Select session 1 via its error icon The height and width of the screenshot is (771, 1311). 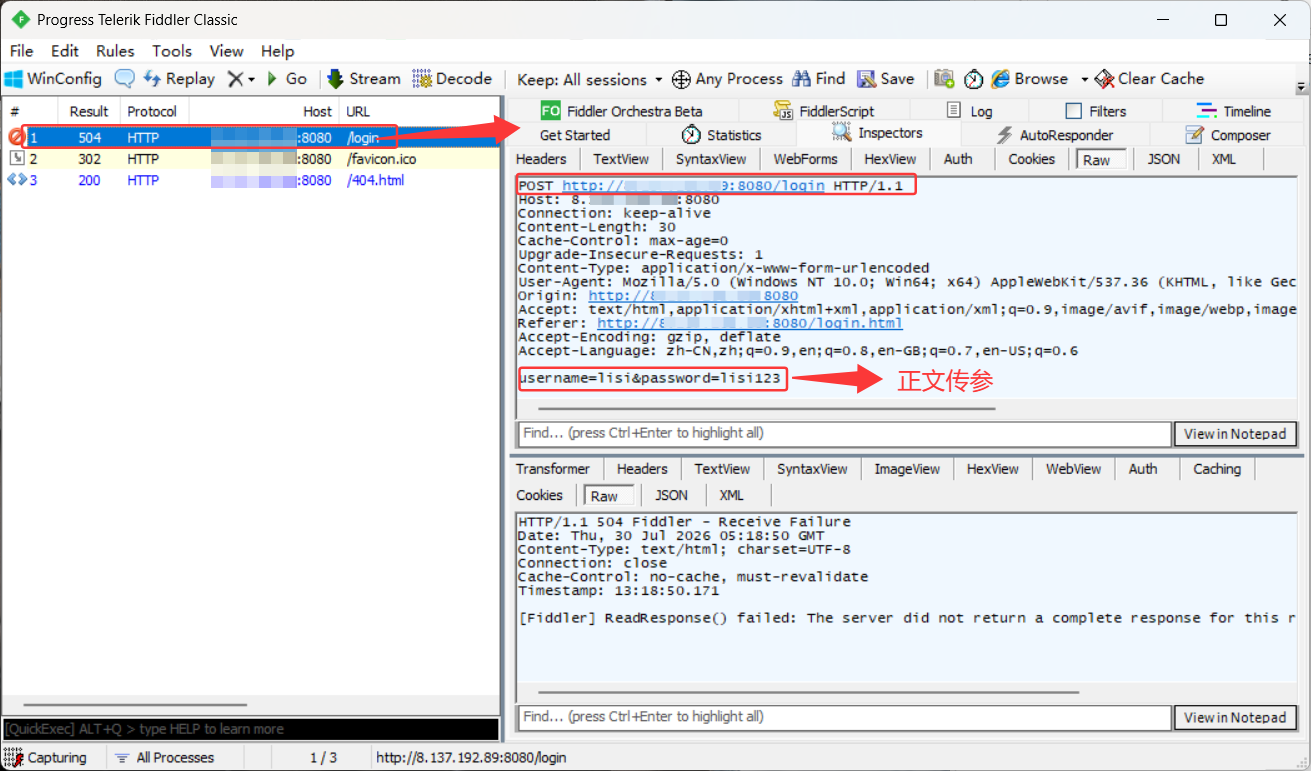15,137
